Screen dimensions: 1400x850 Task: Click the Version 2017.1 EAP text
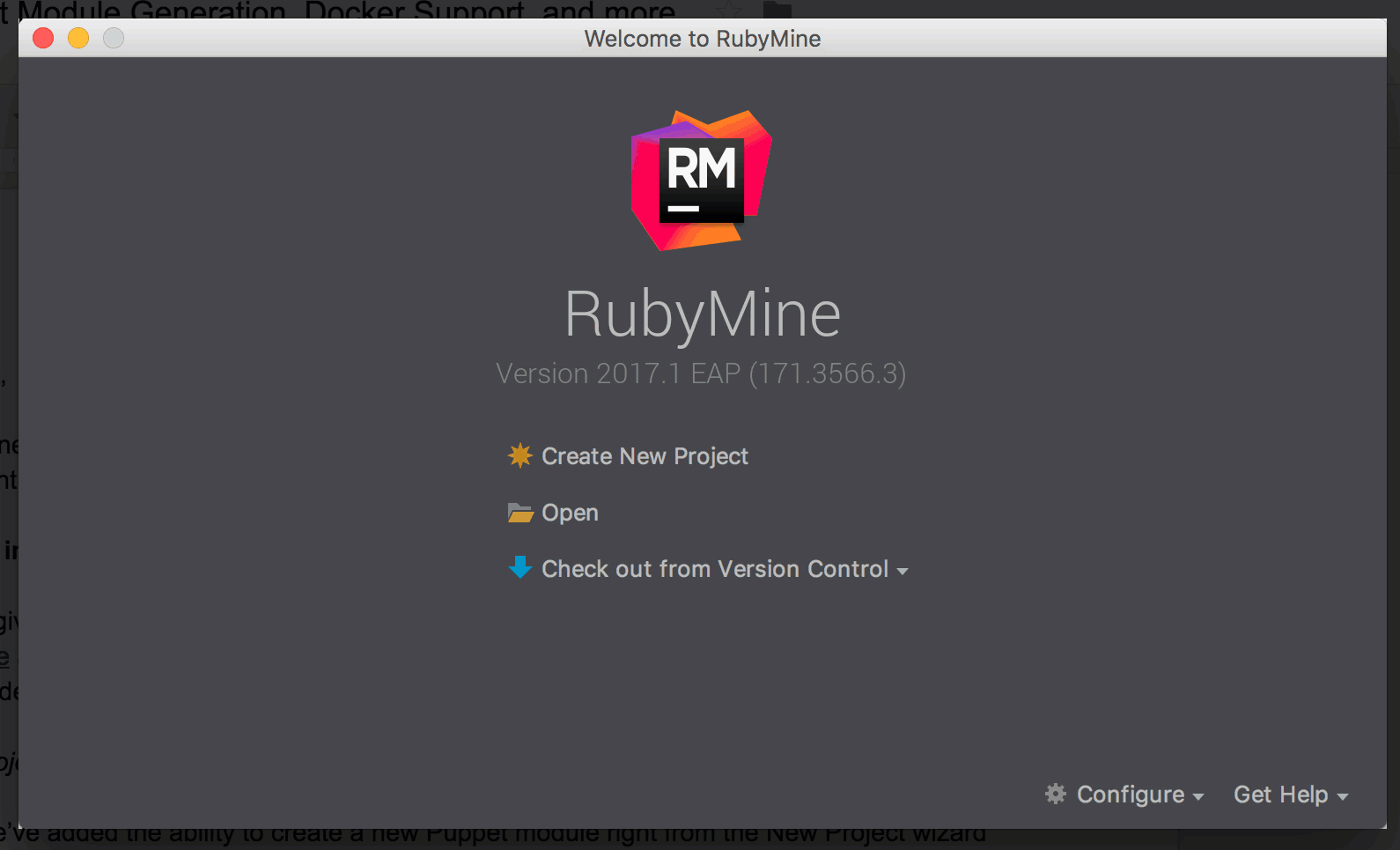point(701,373)
